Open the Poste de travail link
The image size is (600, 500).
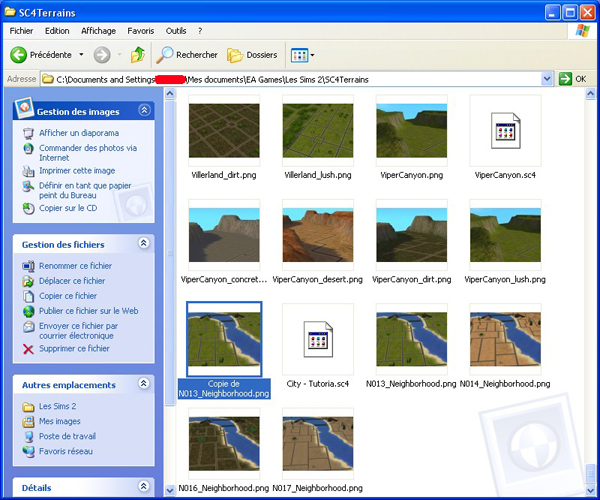(67, 436)
